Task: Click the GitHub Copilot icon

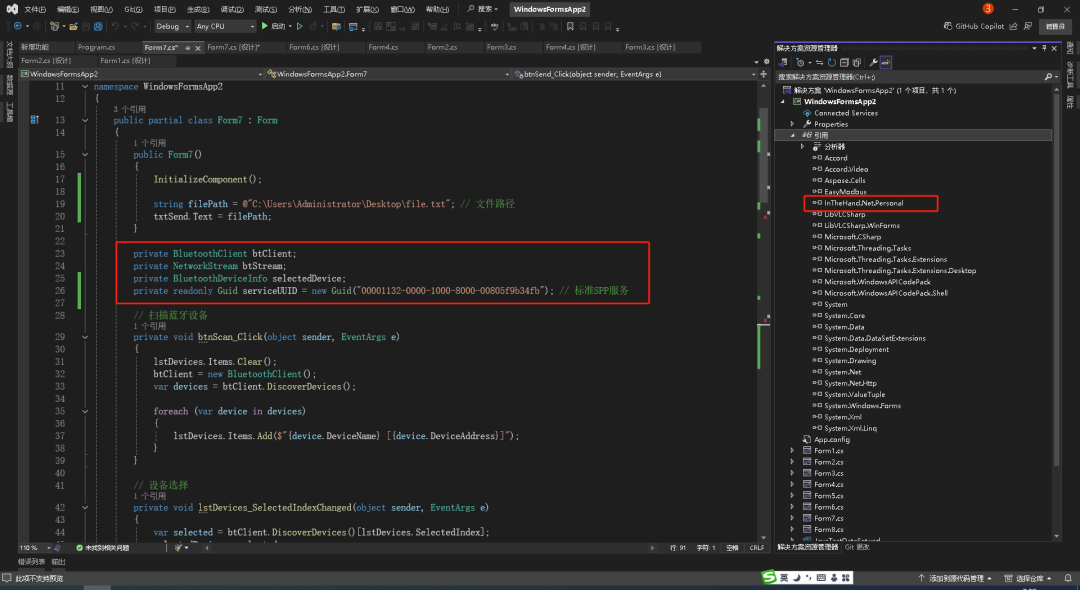Action: pos(947,26)
